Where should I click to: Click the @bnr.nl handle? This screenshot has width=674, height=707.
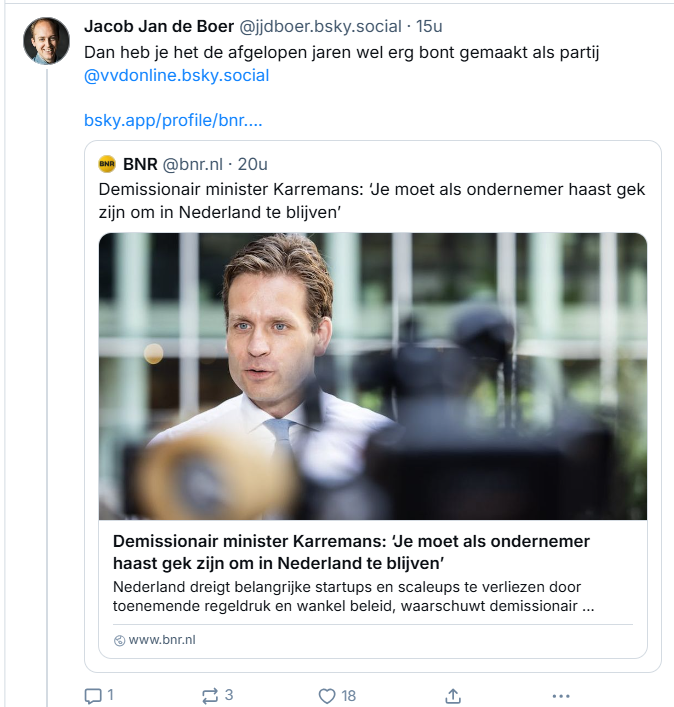(x=192, y=164)
